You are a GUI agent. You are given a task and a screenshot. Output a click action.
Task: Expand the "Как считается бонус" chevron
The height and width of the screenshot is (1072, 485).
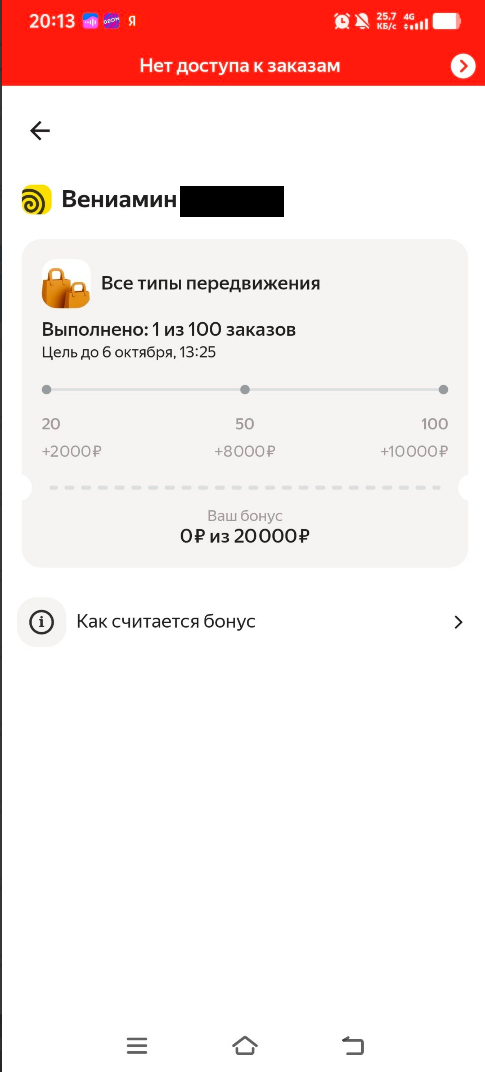[x=458, y=622]
